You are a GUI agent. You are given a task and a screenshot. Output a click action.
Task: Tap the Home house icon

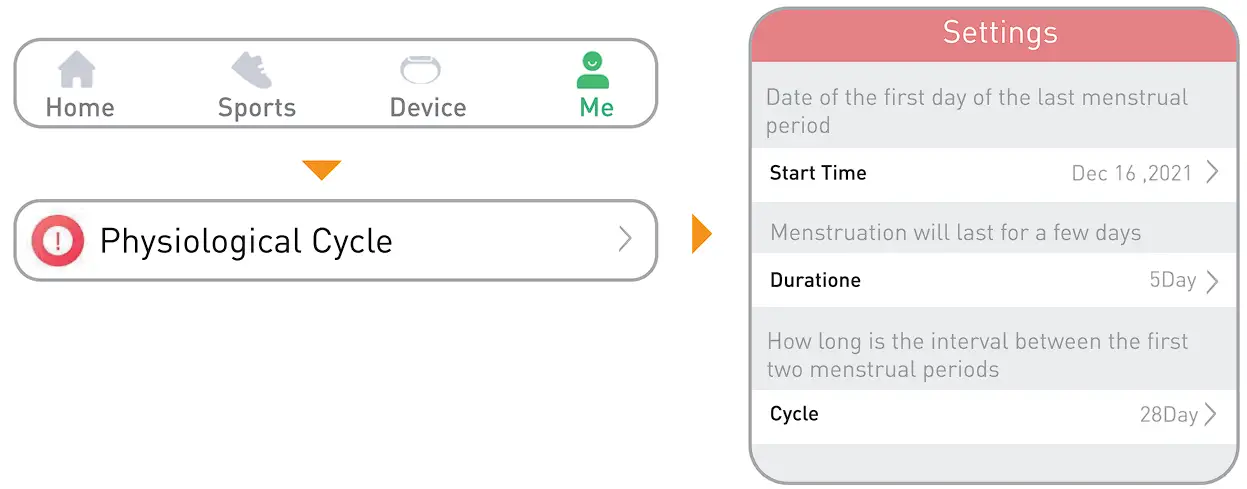click(77, 71)
